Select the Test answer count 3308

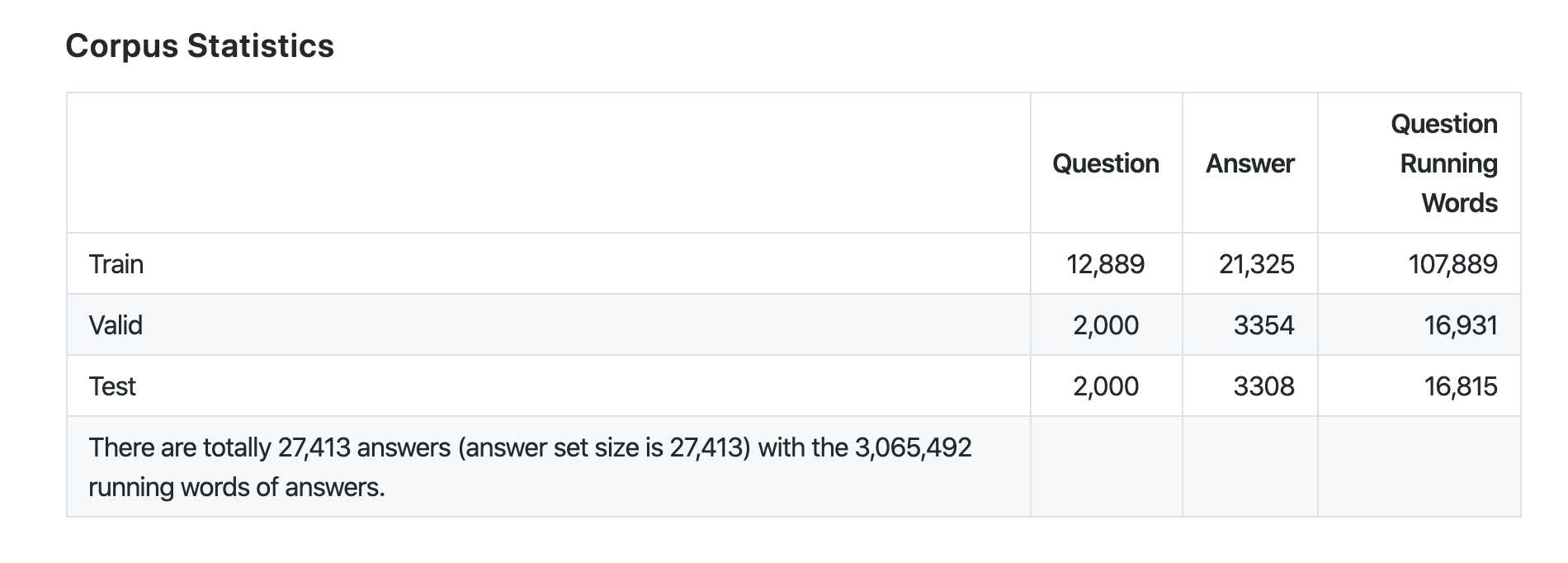point(1264,386)
